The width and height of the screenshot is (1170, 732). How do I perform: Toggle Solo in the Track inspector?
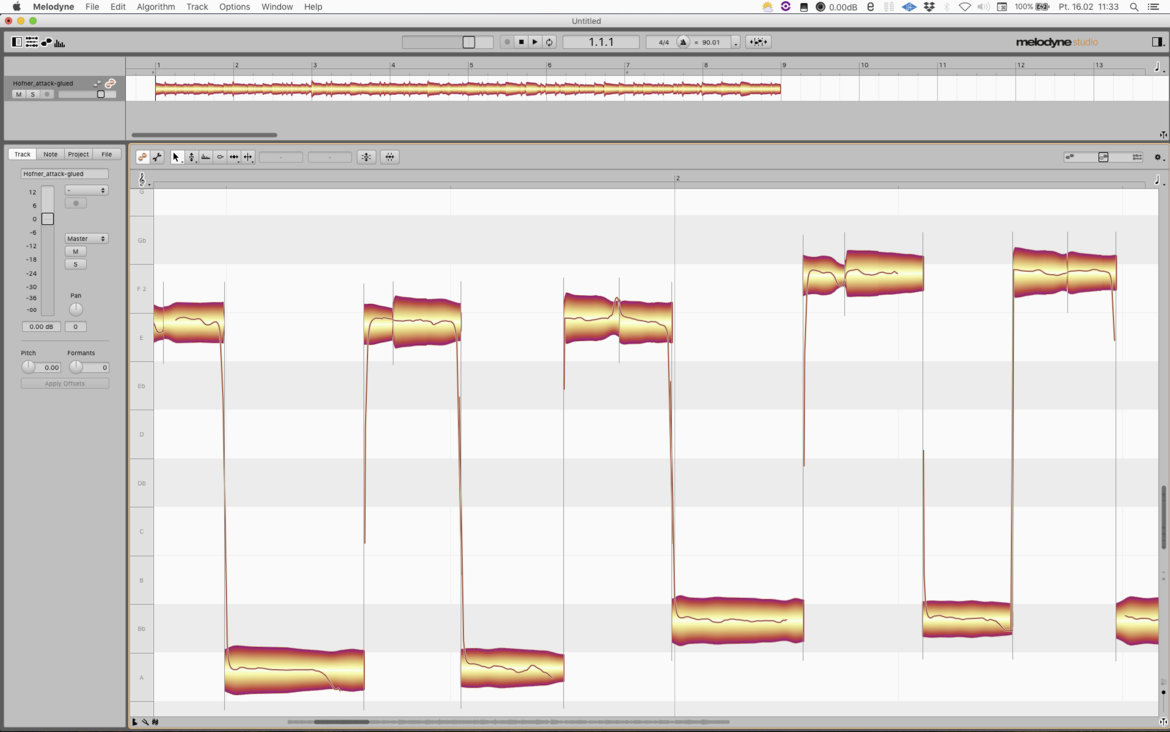pyautogui.click(x=75, y=264)
